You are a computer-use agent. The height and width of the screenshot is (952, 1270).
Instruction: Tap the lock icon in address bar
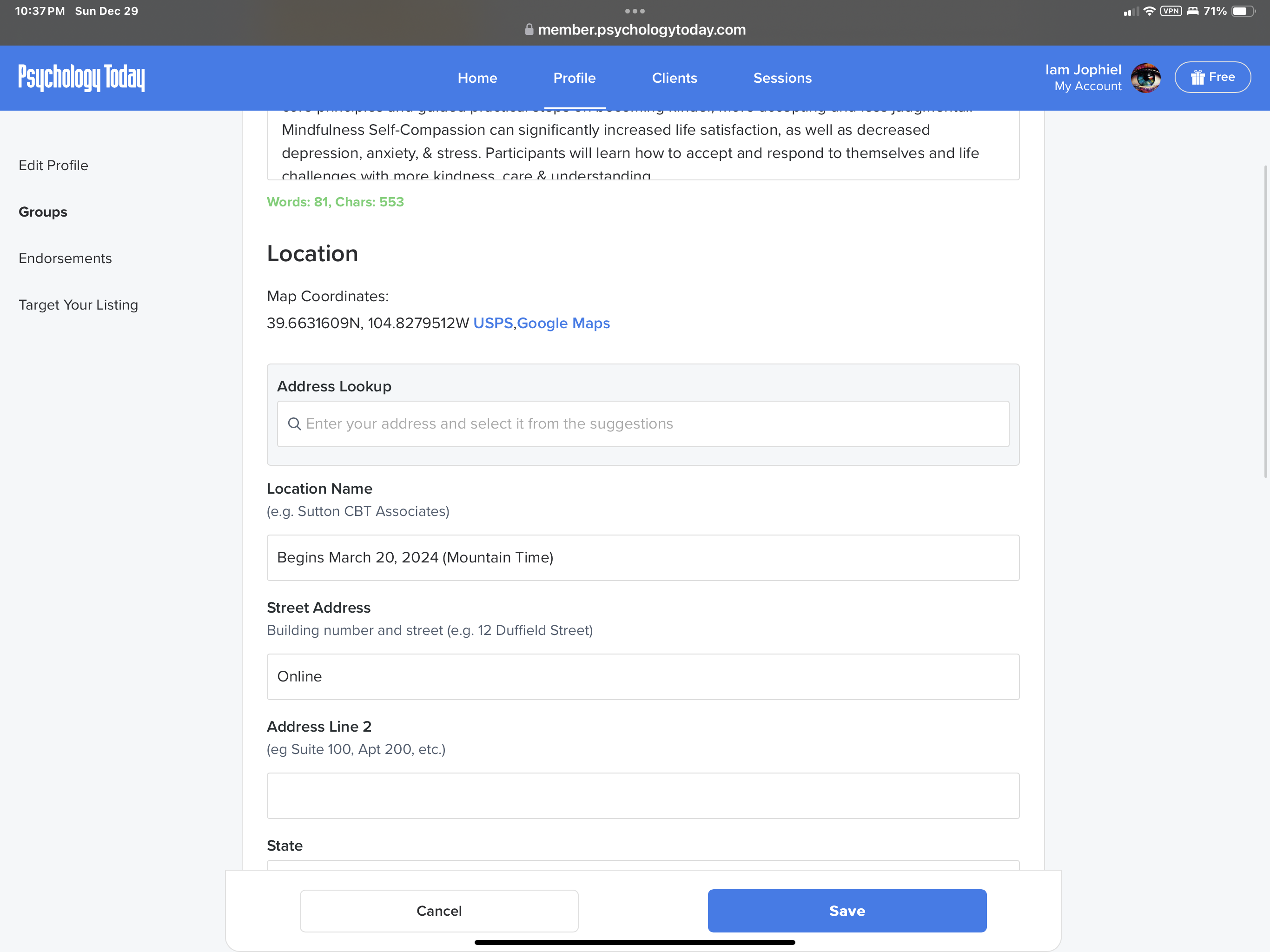(529, 29)
